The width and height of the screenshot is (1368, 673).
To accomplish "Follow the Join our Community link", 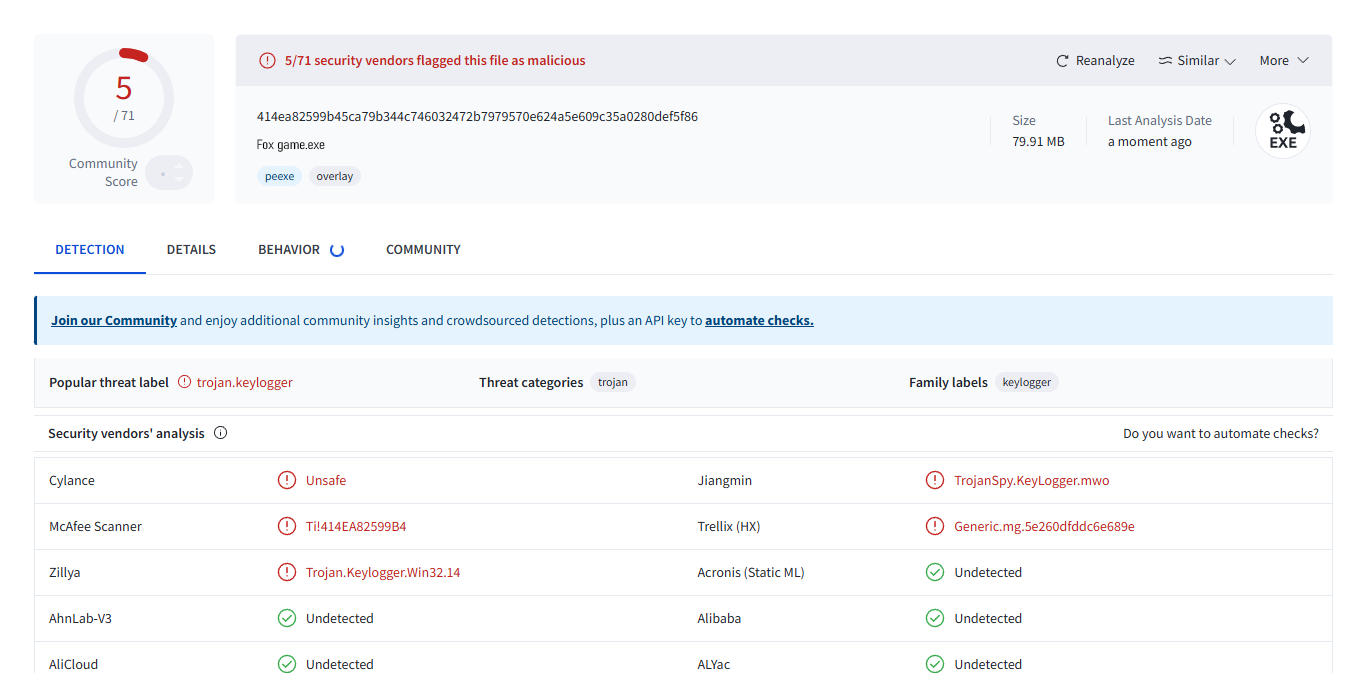I will [x=114, y=320].
